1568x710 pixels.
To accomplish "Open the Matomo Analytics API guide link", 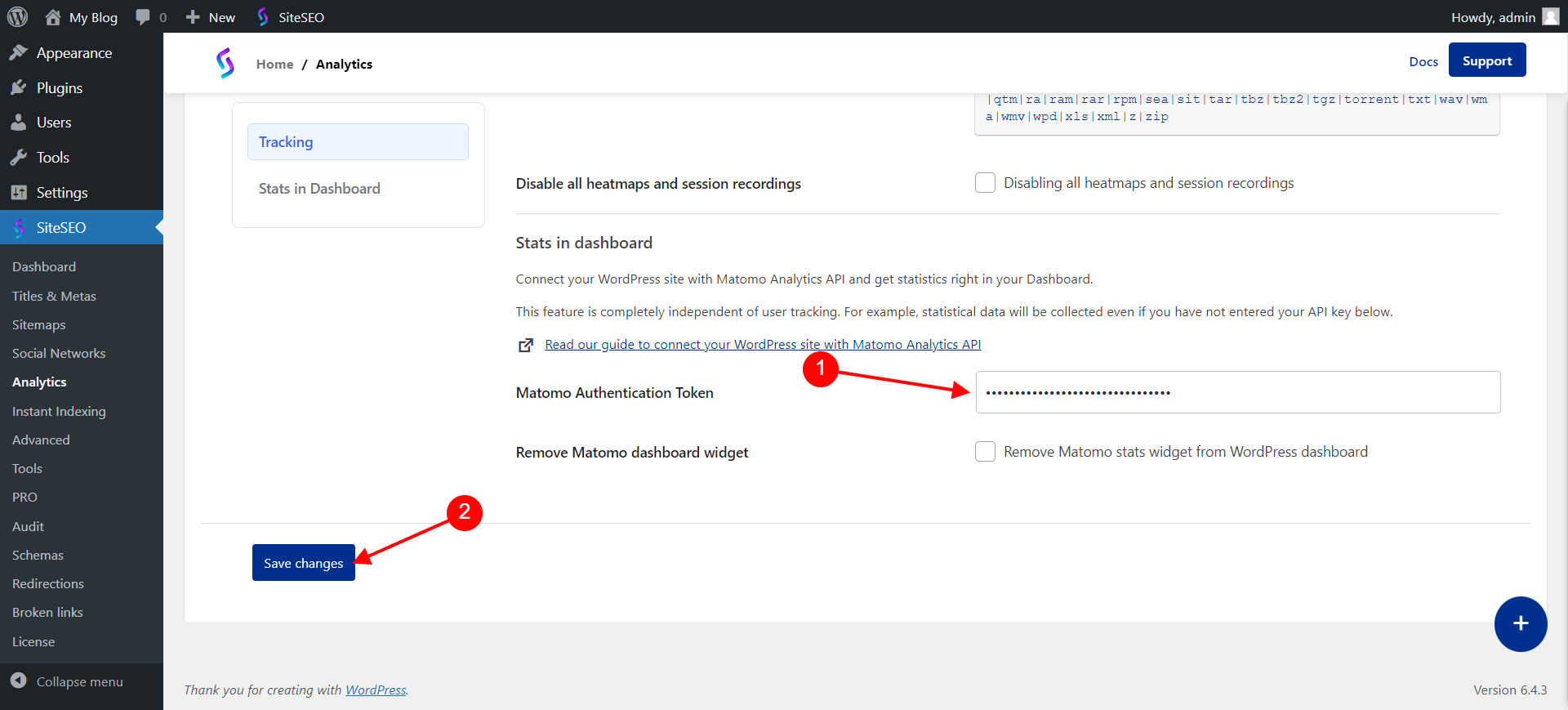I will (763, 345).
